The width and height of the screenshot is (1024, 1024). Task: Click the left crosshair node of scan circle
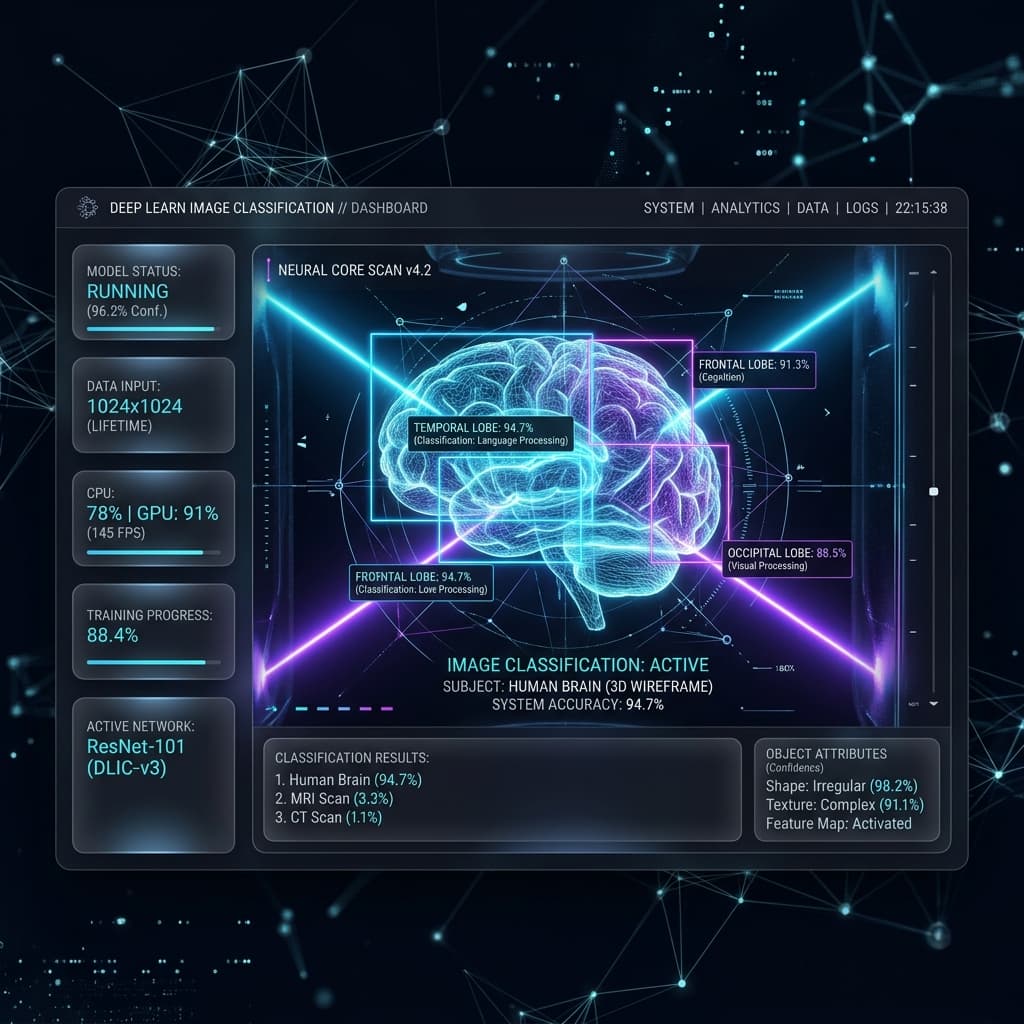tap(339, 486)
